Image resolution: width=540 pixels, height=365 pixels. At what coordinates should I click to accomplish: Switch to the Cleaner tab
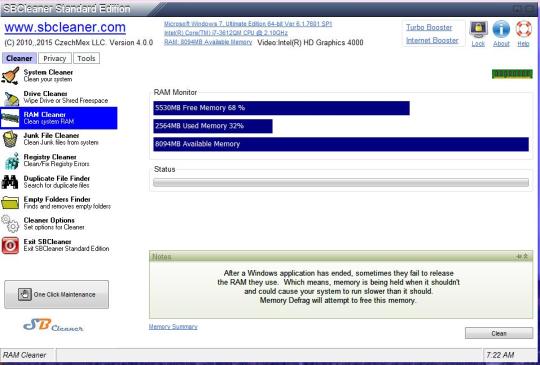click(x=19, y=58)
